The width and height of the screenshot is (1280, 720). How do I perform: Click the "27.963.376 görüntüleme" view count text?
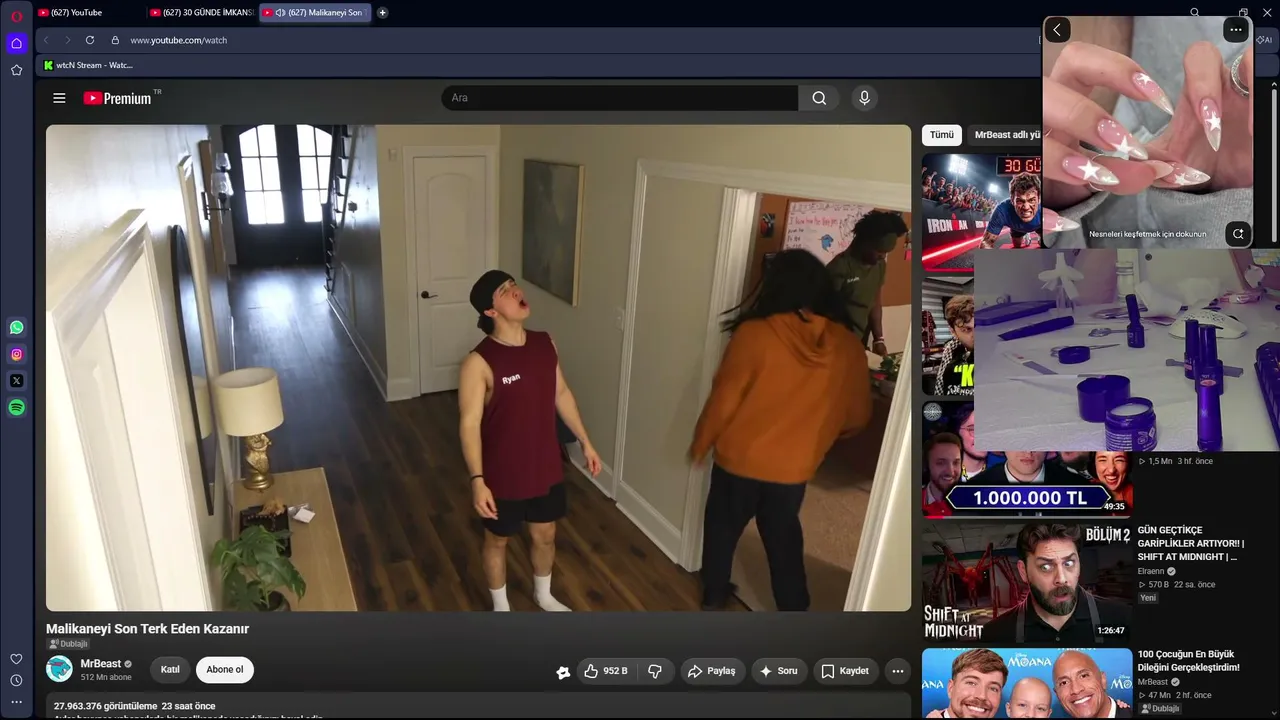(x=106, y=706)
